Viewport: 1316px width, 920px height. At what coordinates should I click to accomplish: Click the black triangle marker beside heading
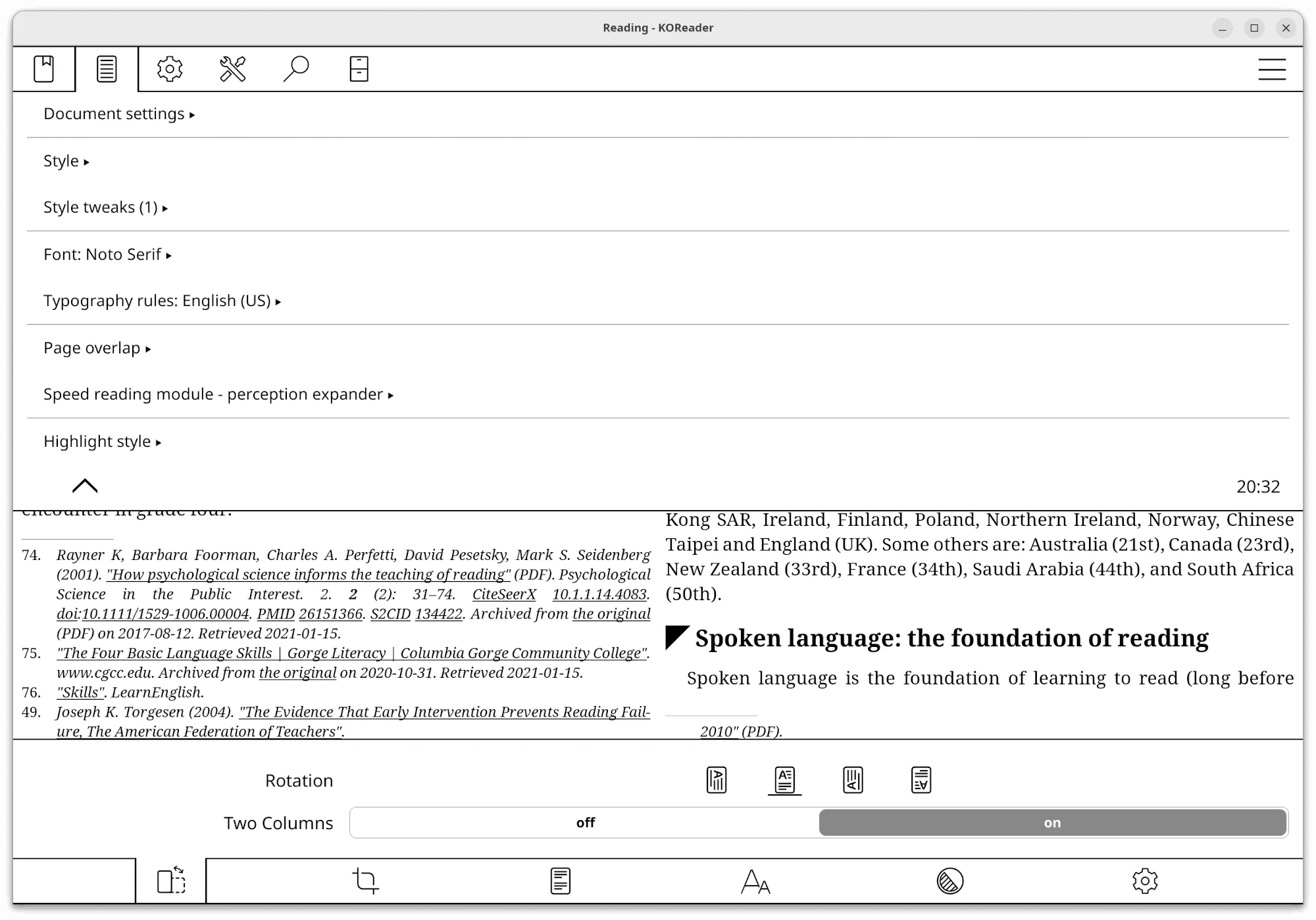point(676,637)
